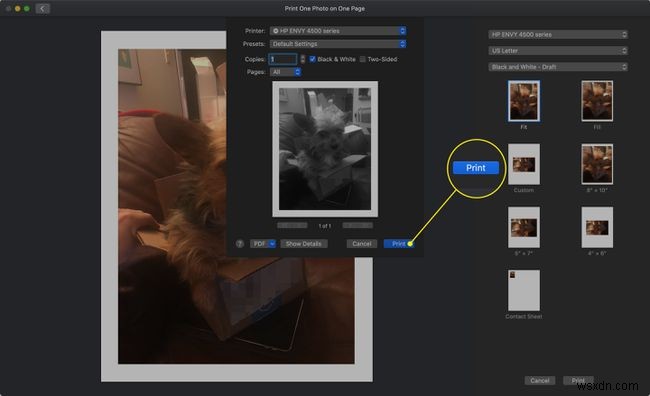Open the help question mark button
The height and width of the screenshot is (396, 650).
coord(240,244)
